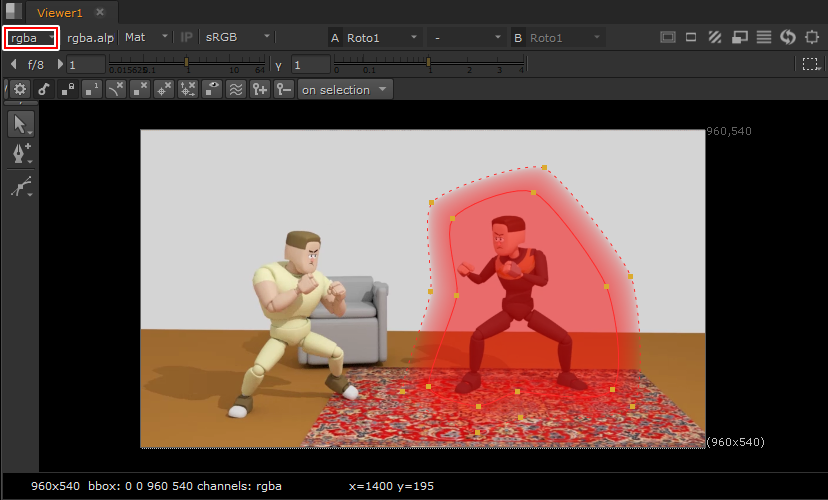The image size is (828, 500).
Task: Click the add keyframe key-plus icon
Action: (x=260, y=89)
